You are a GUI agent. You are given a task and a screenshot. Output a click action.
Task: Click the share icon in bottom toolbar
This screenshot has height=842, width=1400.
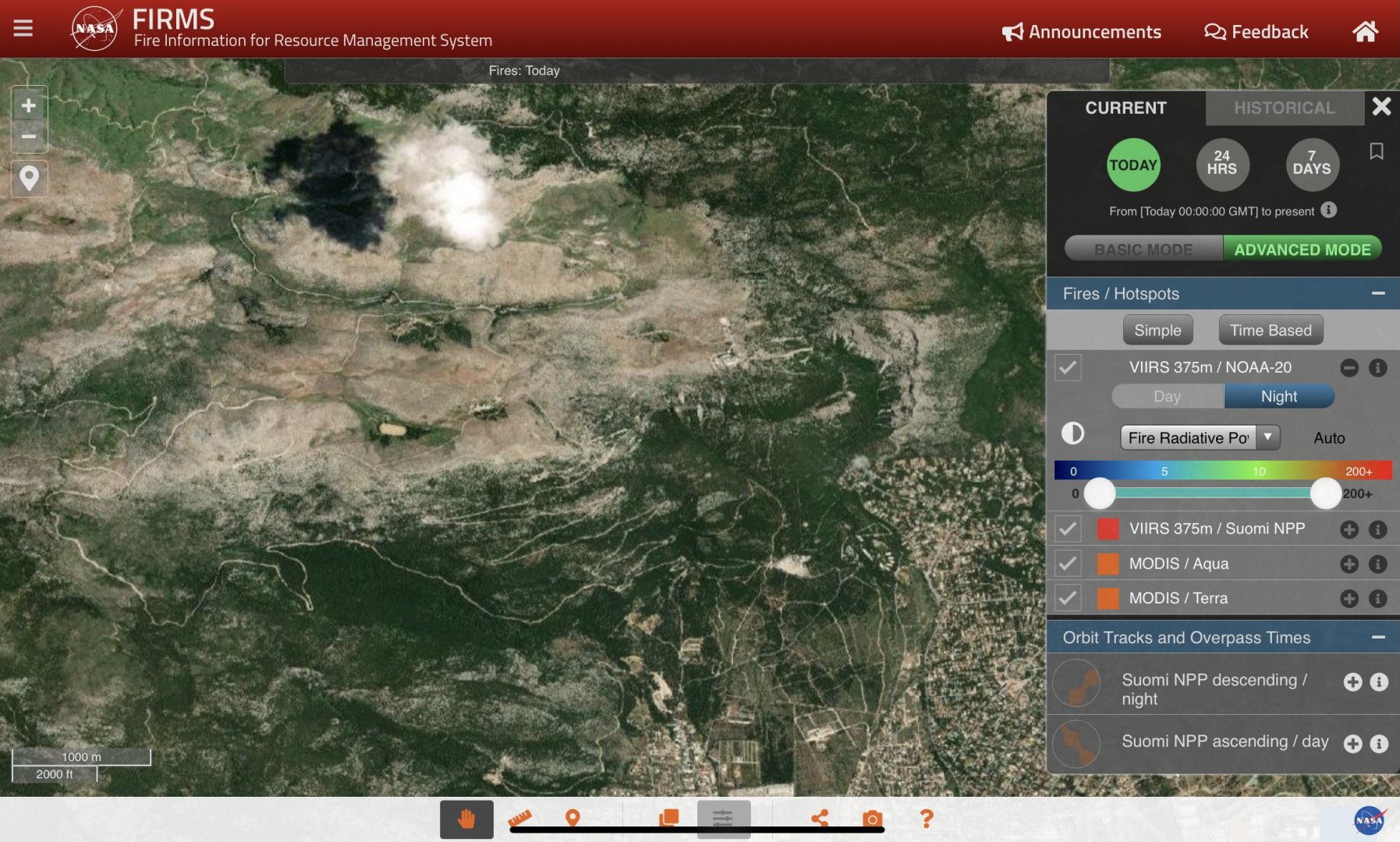coord(820,819)
